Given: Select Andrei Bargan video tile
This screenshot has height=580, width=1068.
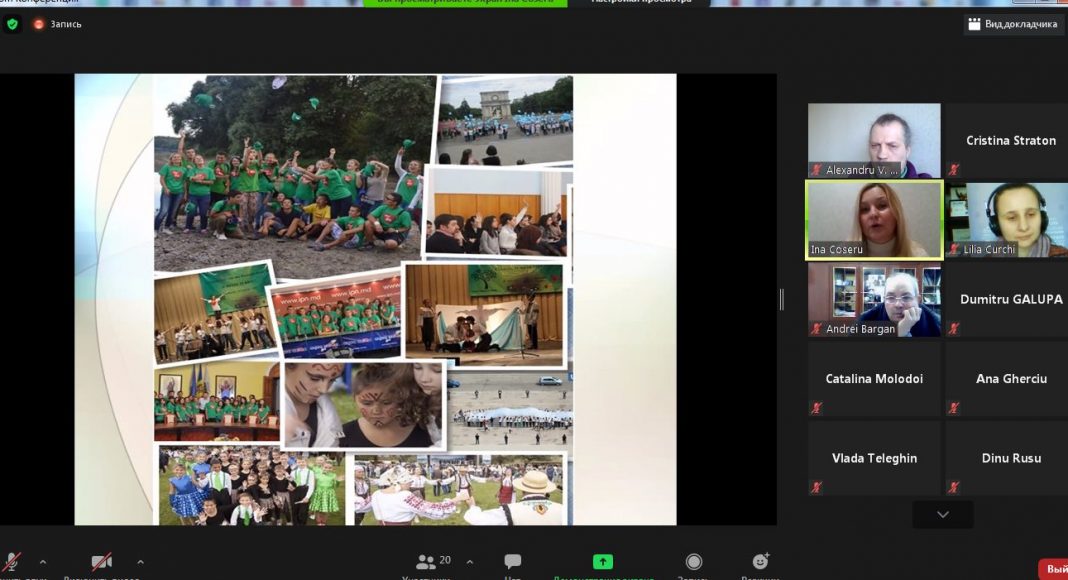Looking at the screenshot, I should pos(874,300).
